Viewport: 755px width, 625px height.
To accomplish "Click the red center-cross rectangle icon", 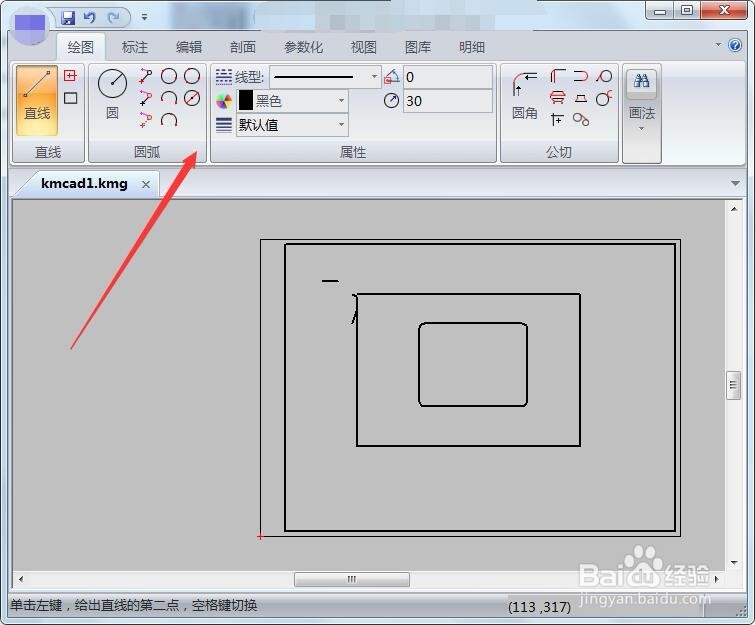I will pos(70,75).
